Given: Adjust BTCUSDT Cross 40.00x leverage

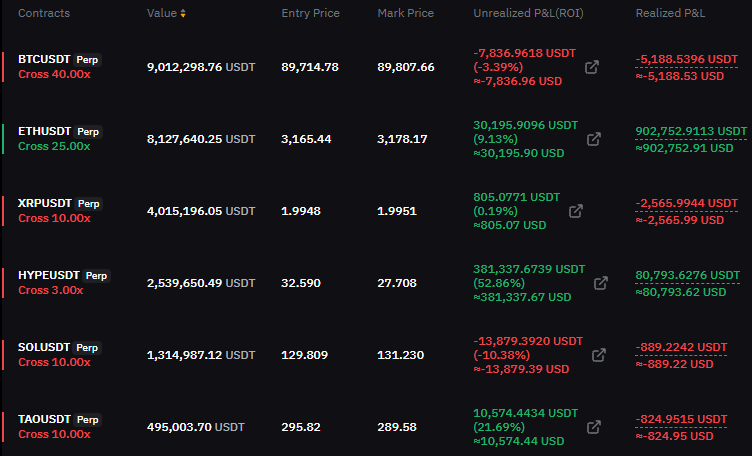Looking at the screenshot, I should (54, 74).
